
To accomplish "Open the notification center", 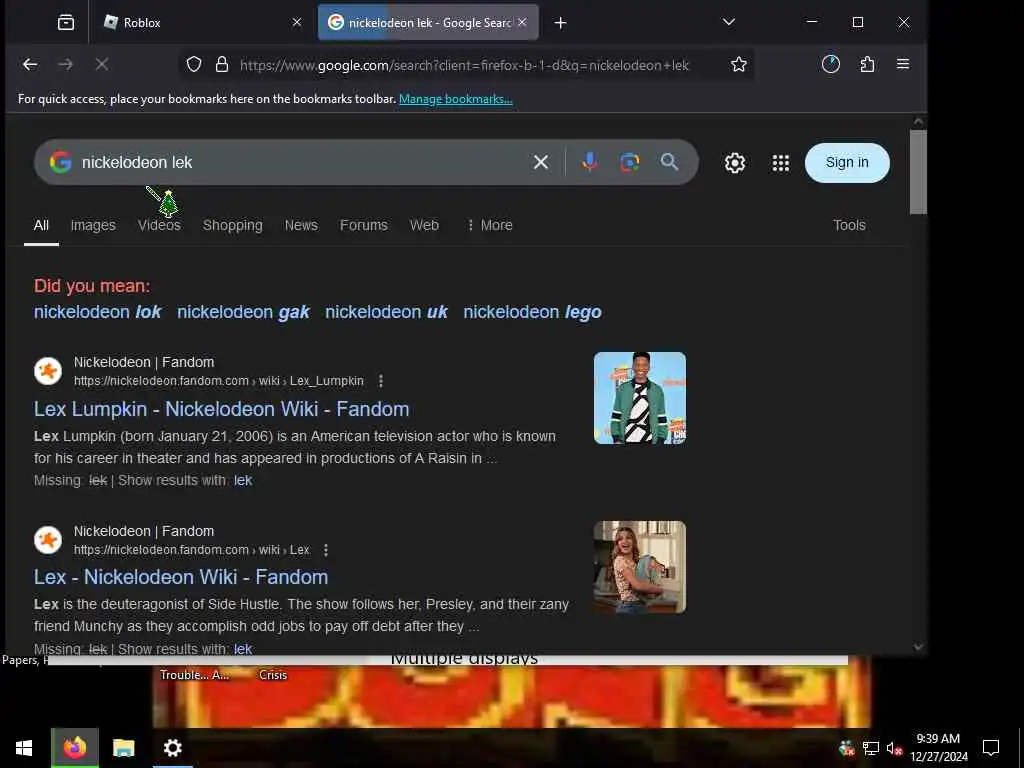I will point(991,748).
